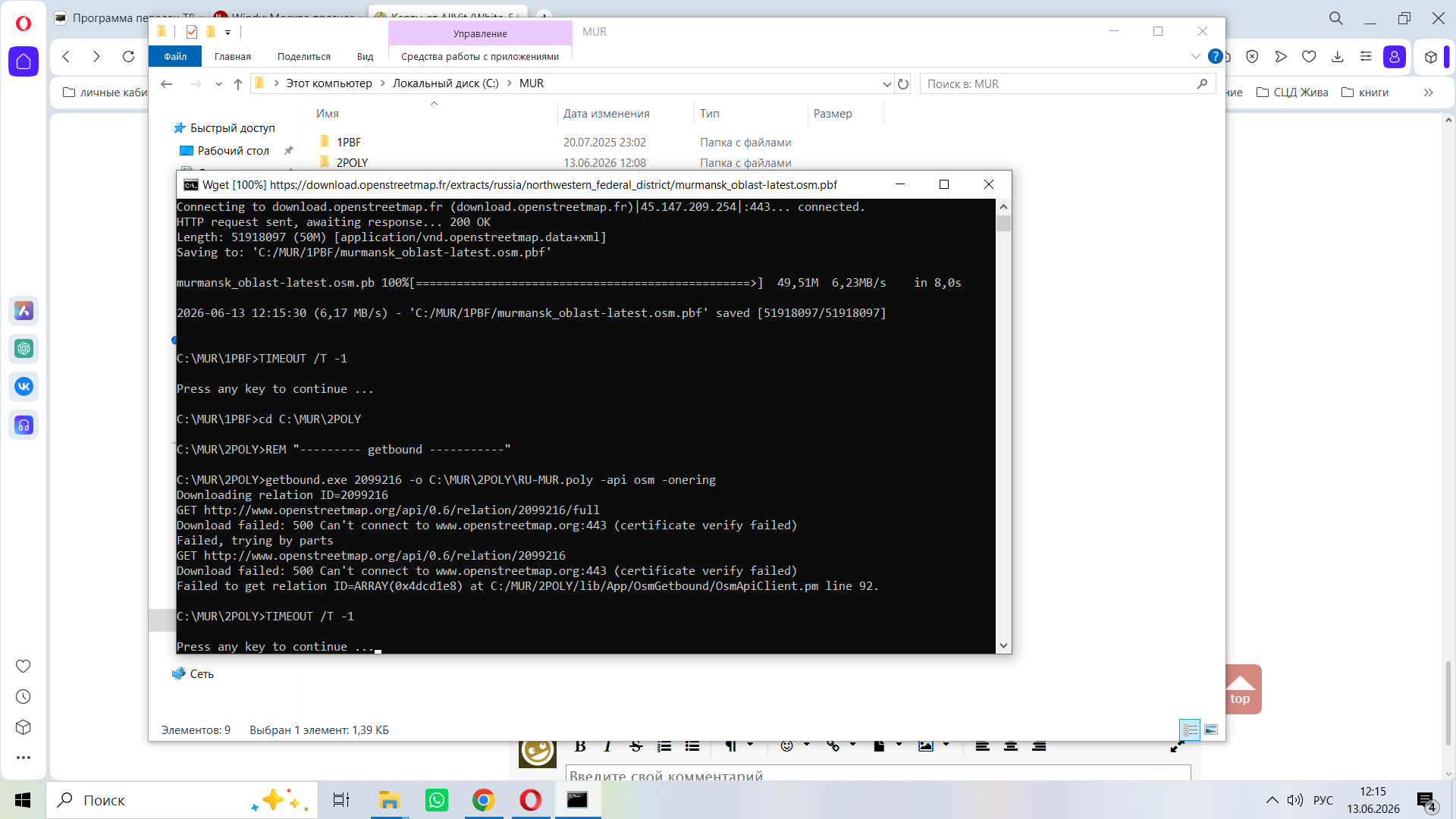Viewport: 1456px width, 819px height.
Task: Open the Поделиться ribbon tab
Action: (x=304, y=56)
